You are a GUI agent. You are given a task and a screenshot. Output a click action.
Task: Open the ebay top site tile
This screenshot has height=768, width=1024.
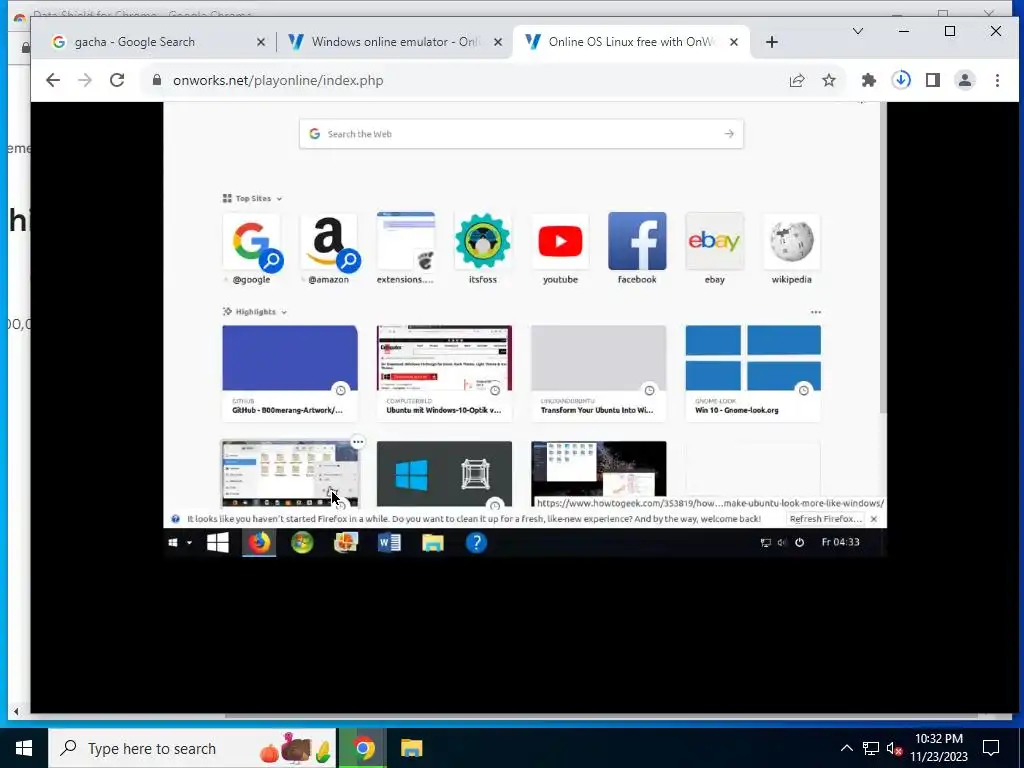point(714,249)
